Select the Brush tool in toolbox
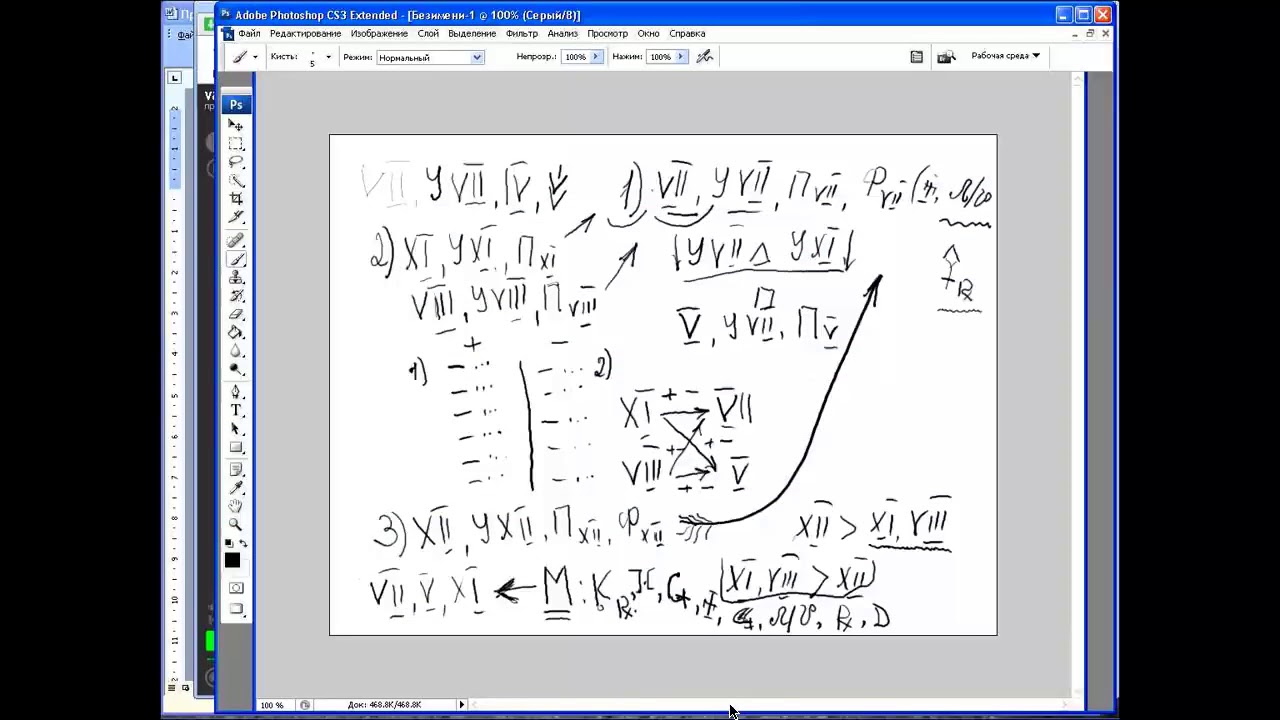This screenshot has height=720, width=1280. 236,259
